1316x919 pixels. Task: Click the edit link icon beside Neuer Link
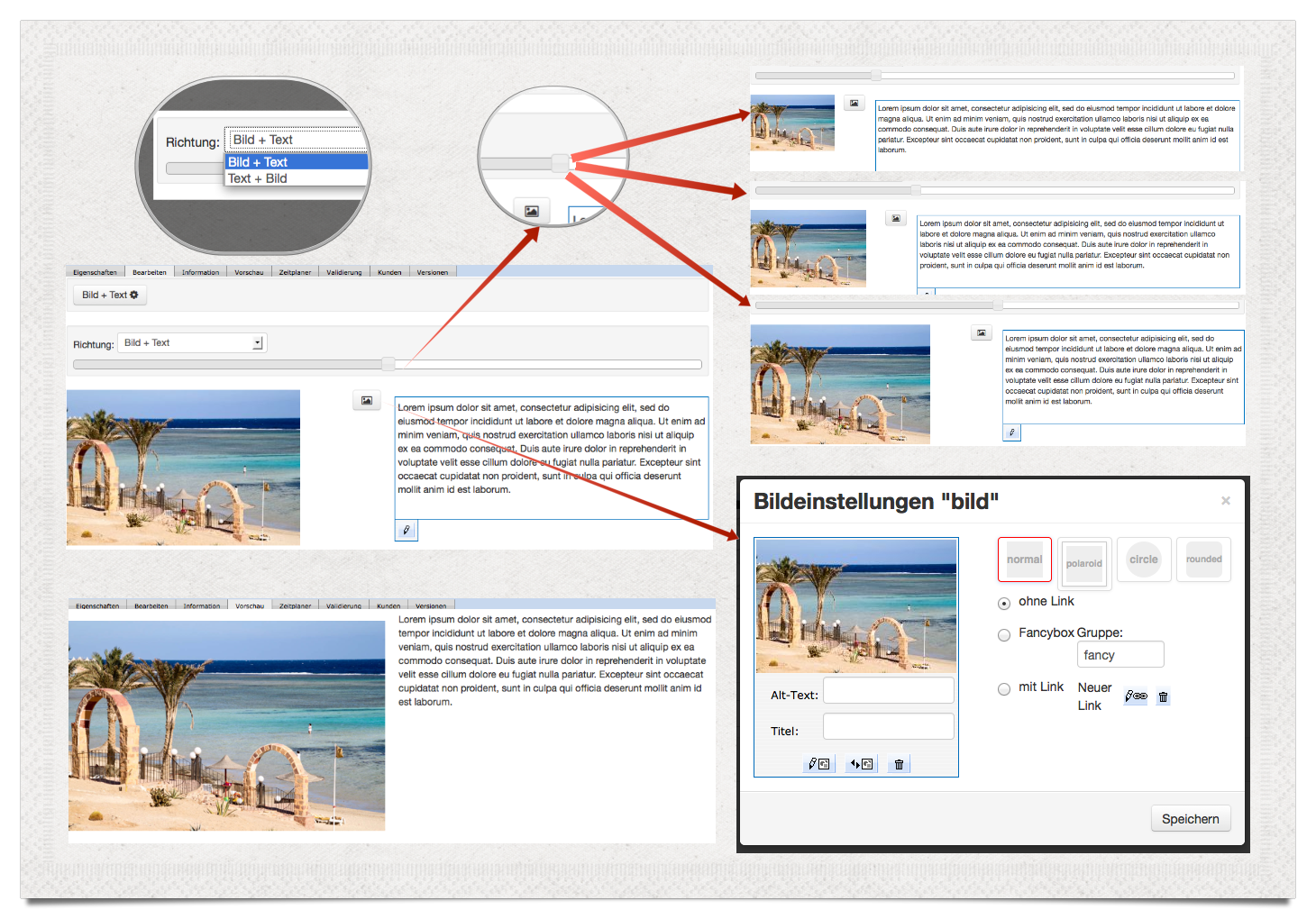pos(1136,696)
